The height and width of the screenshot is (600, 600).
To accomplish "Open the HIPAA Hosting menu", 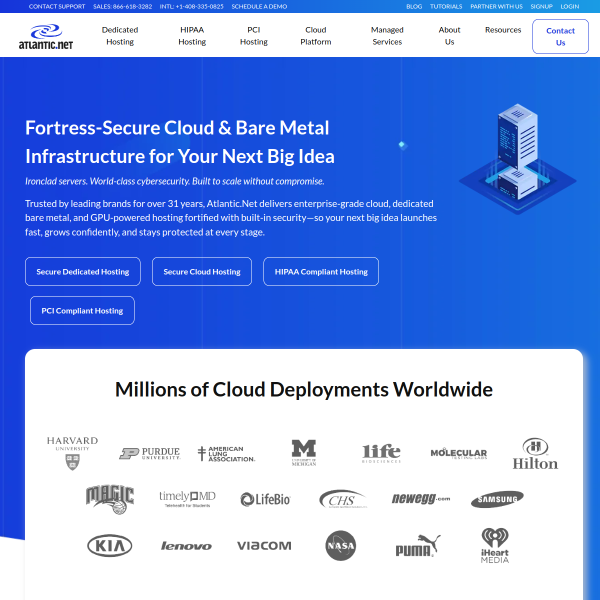I will coord(192,36).
